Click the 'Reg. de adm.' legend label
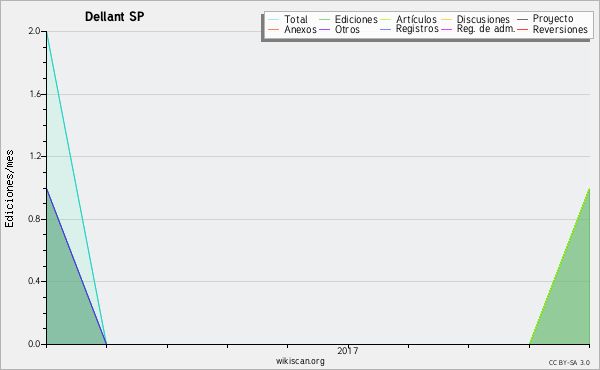This screenshot has width=600, height=370. point(486,29)
